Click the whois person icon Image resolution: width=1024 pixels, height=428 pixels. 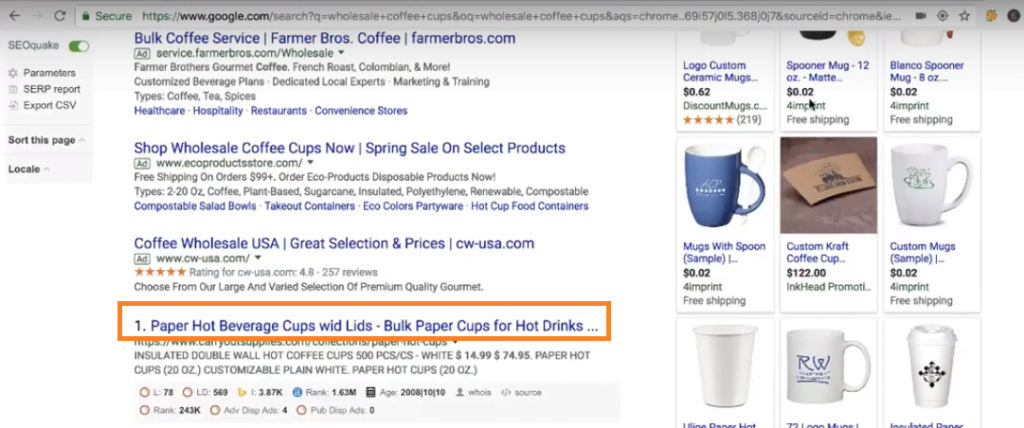(x=459, y=393)
